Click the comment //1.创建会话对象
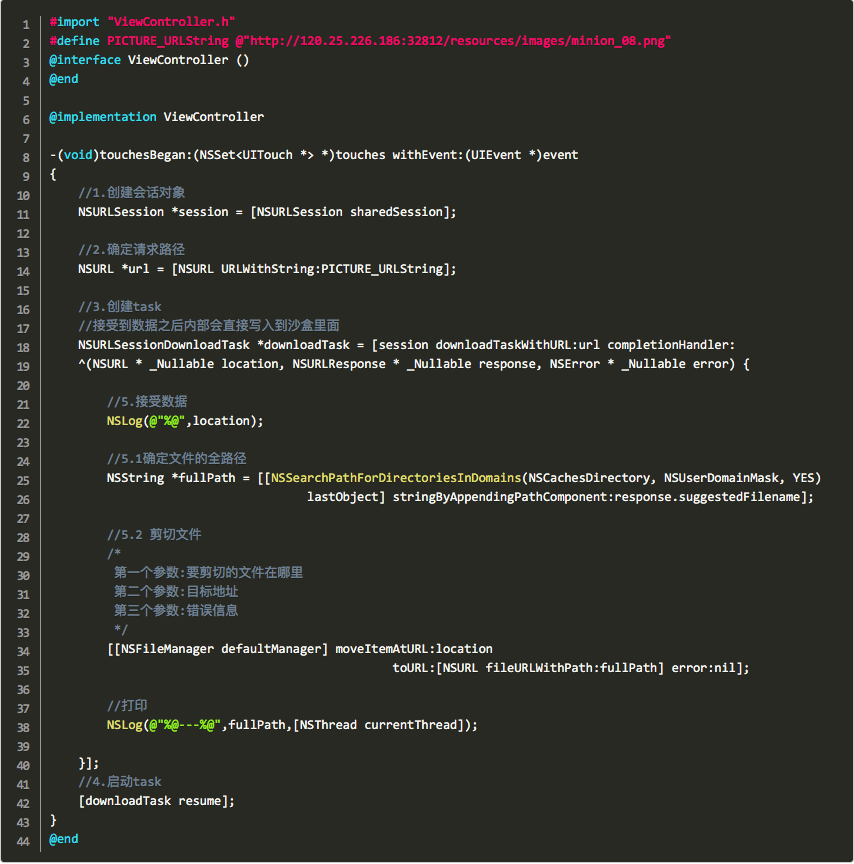 131,193
